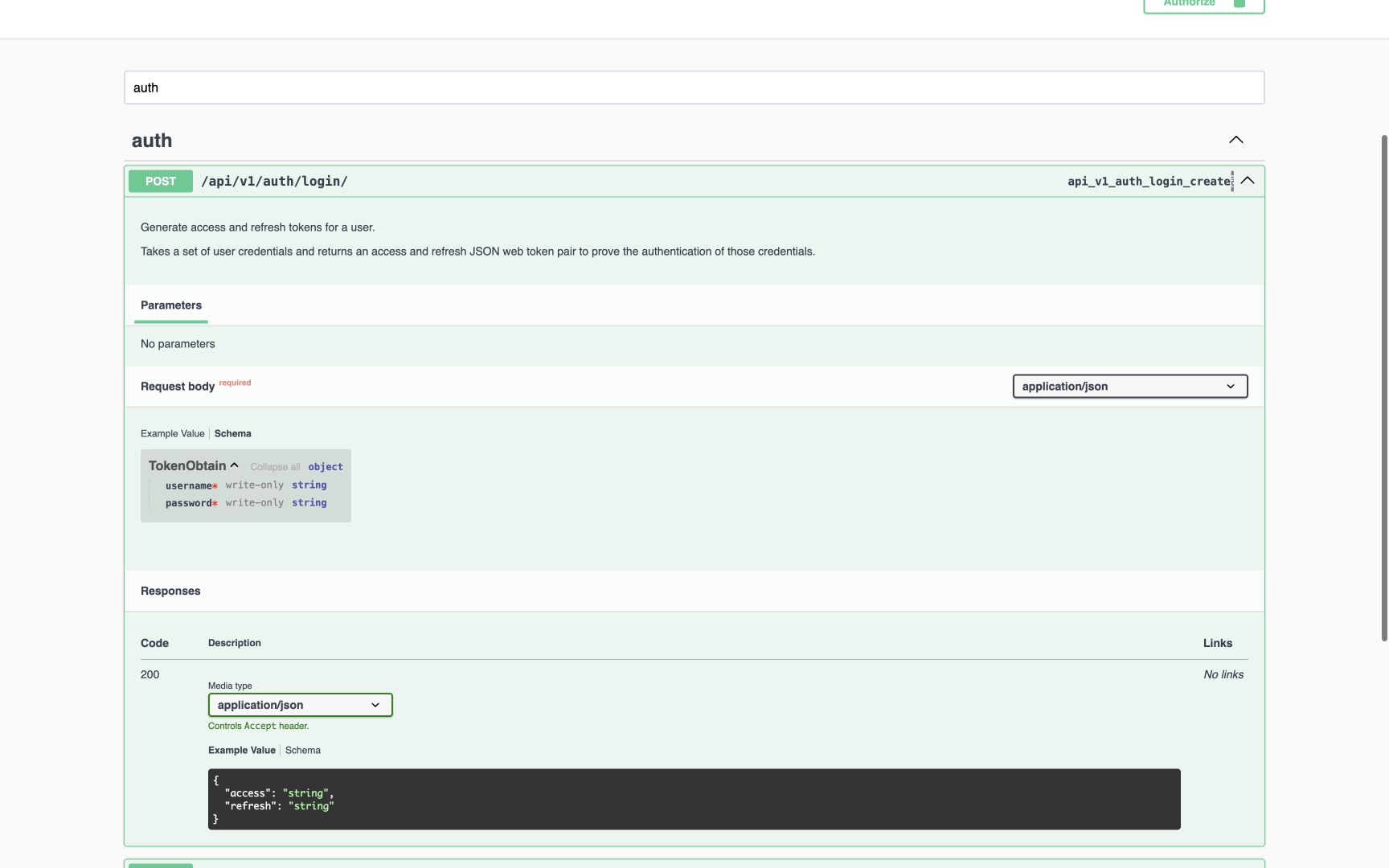
Task: Switch to the response Schema tab
Action: 303,750
